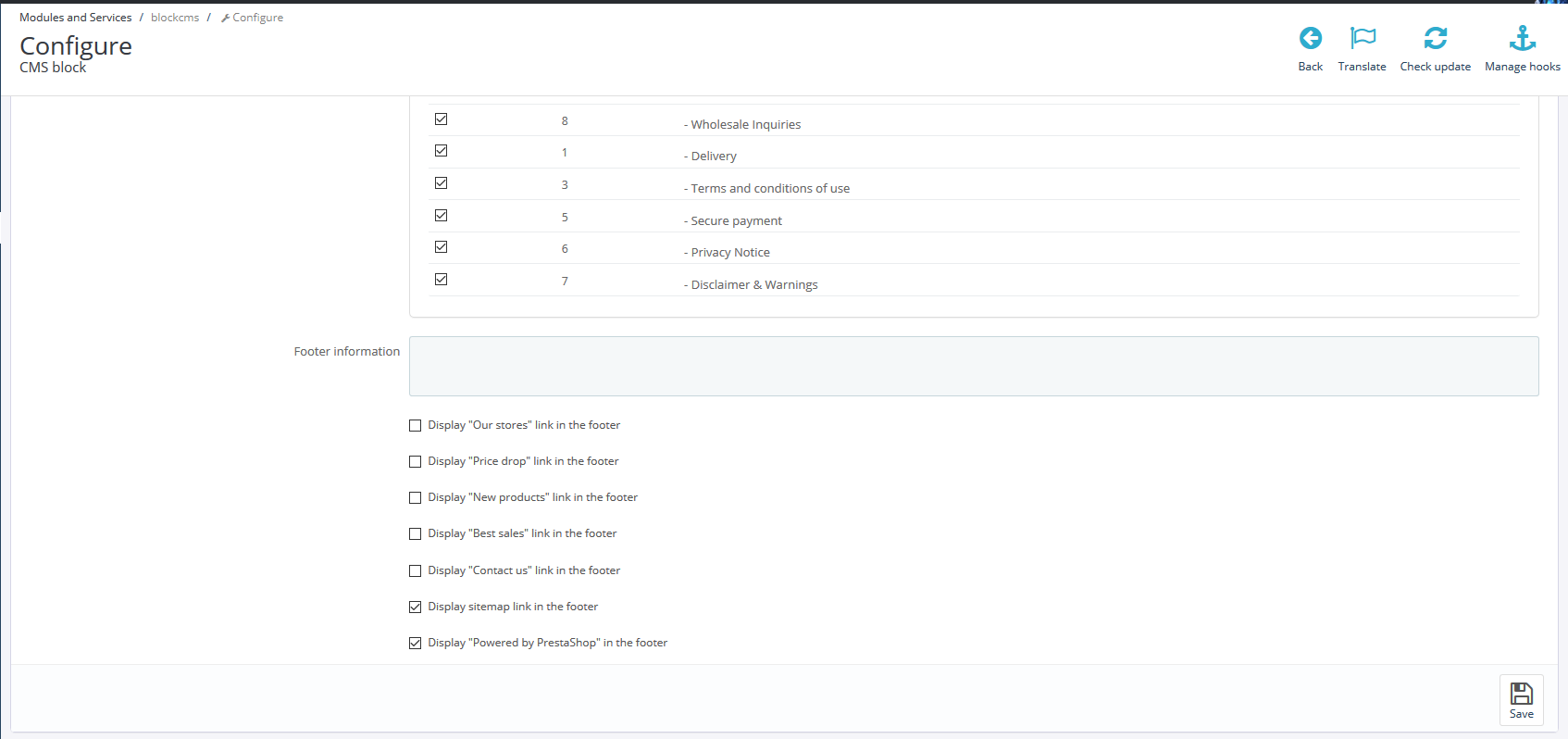Click the wrench Configure breadcrumb
This screenshot has width=1568, height=739.
coord(252,18)
